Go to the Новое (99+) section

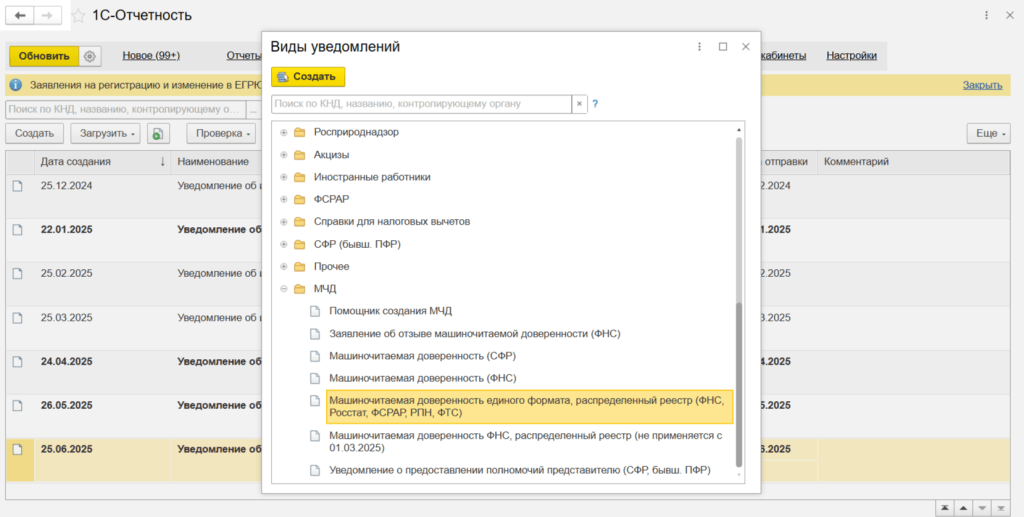[x=151, y=56]
